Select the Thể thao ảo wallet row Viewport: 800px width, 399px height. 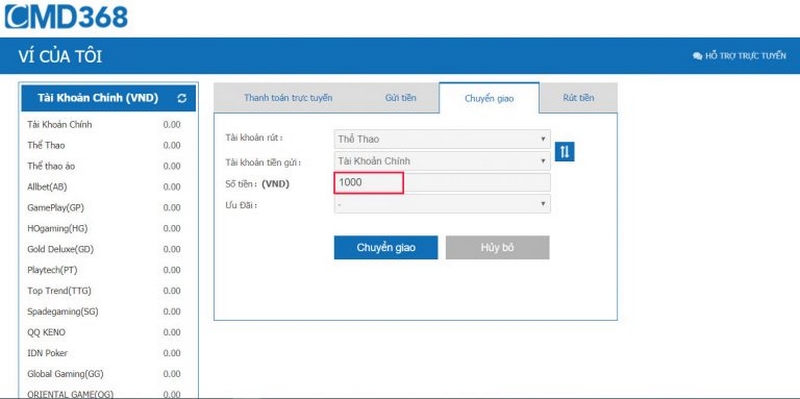tap(107, 166)
